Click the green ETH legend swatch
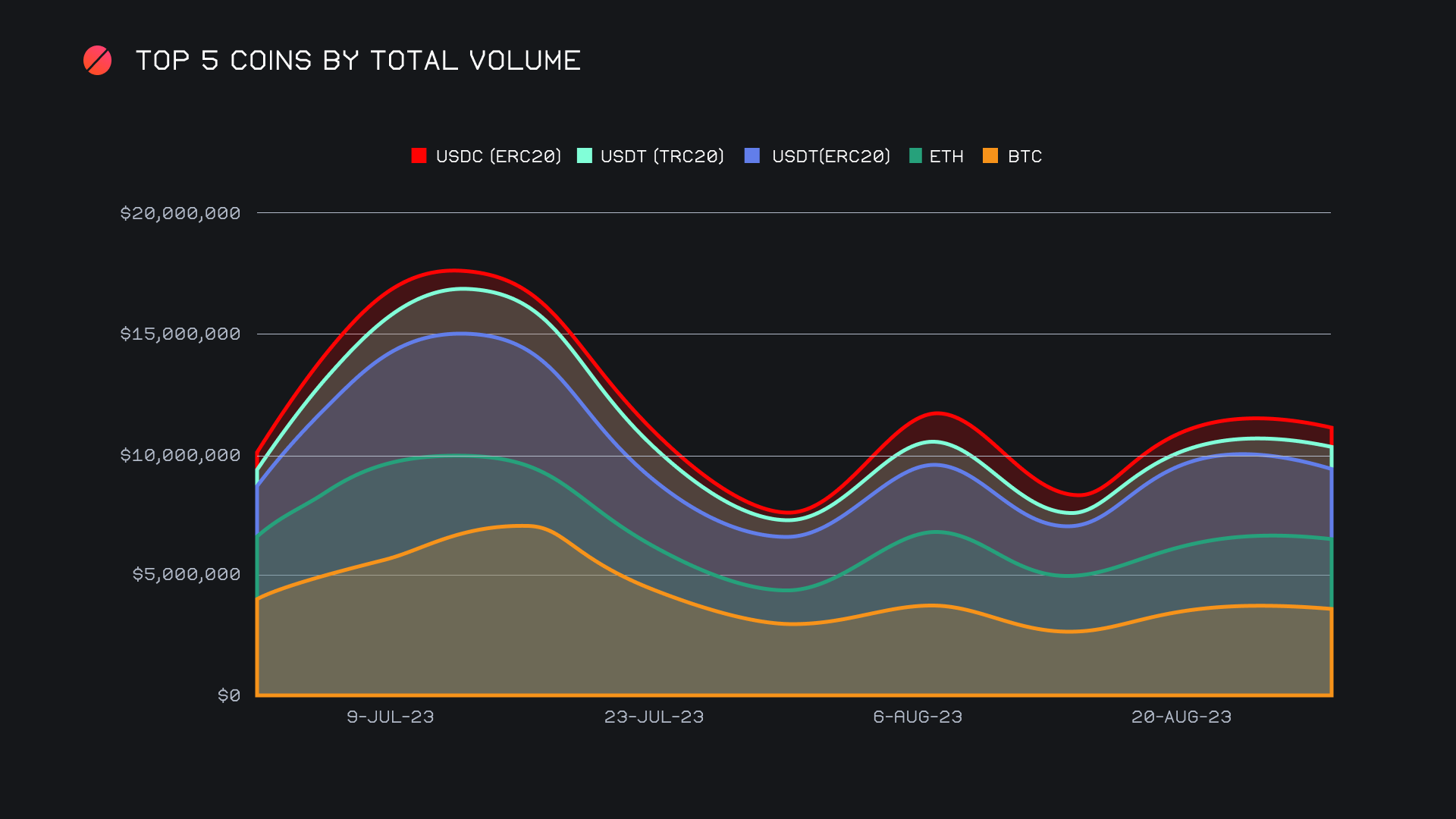This screenshot has width=1456, height=819. [915, 155]
